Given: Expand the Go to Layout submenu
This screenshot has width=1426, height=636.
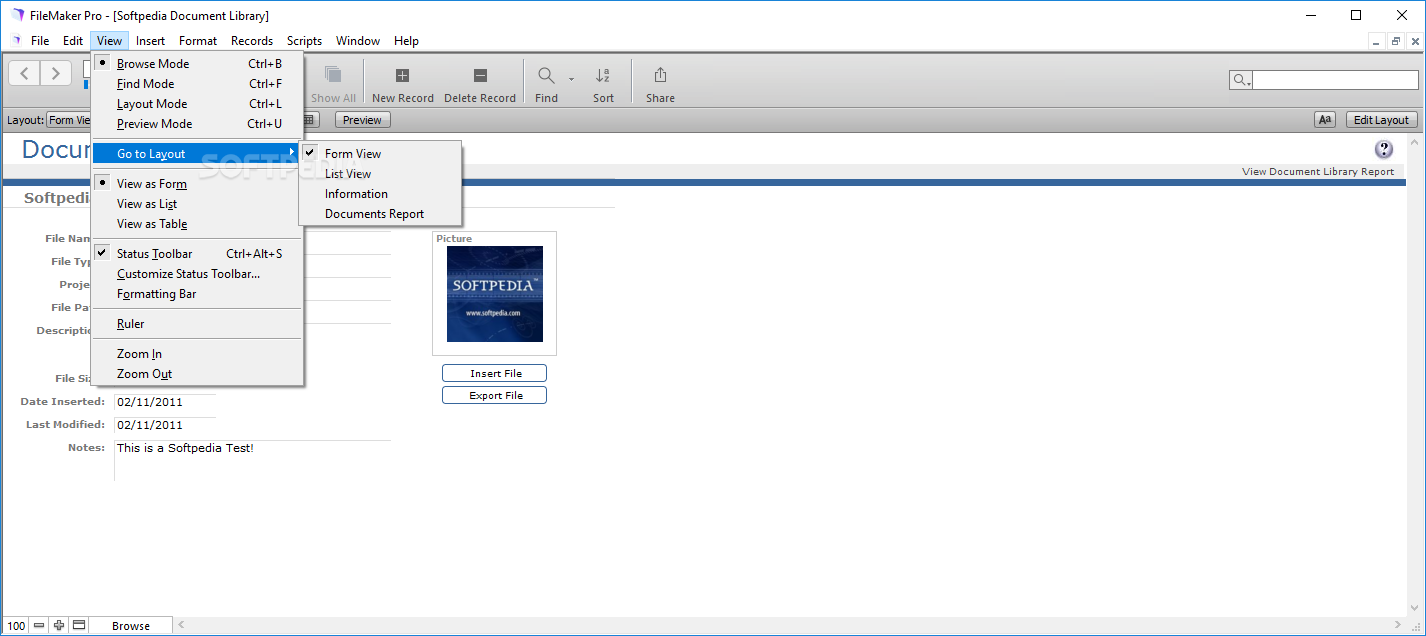Looking at the screenshot, I should click(x=197, y=154).
